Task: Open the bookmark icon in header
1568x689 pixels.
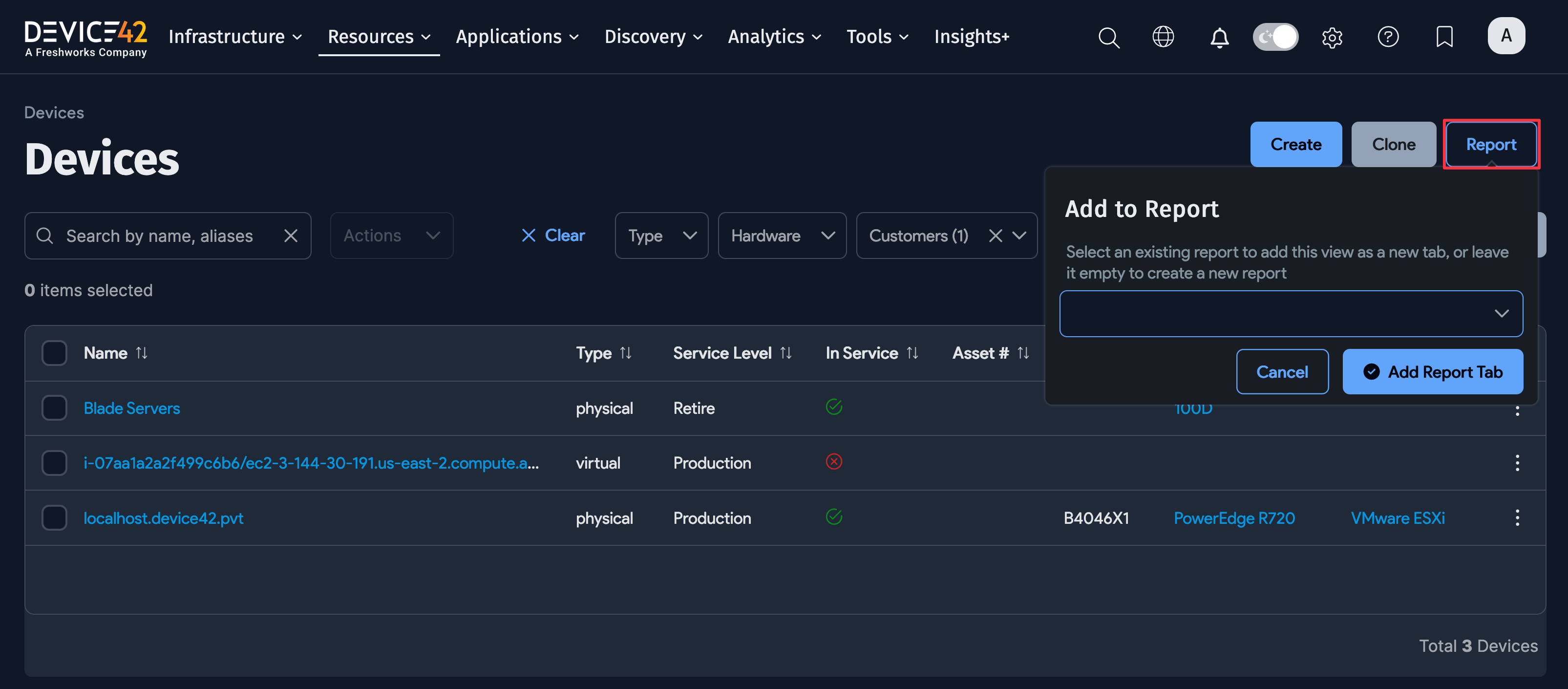Action: [1444, 37]
